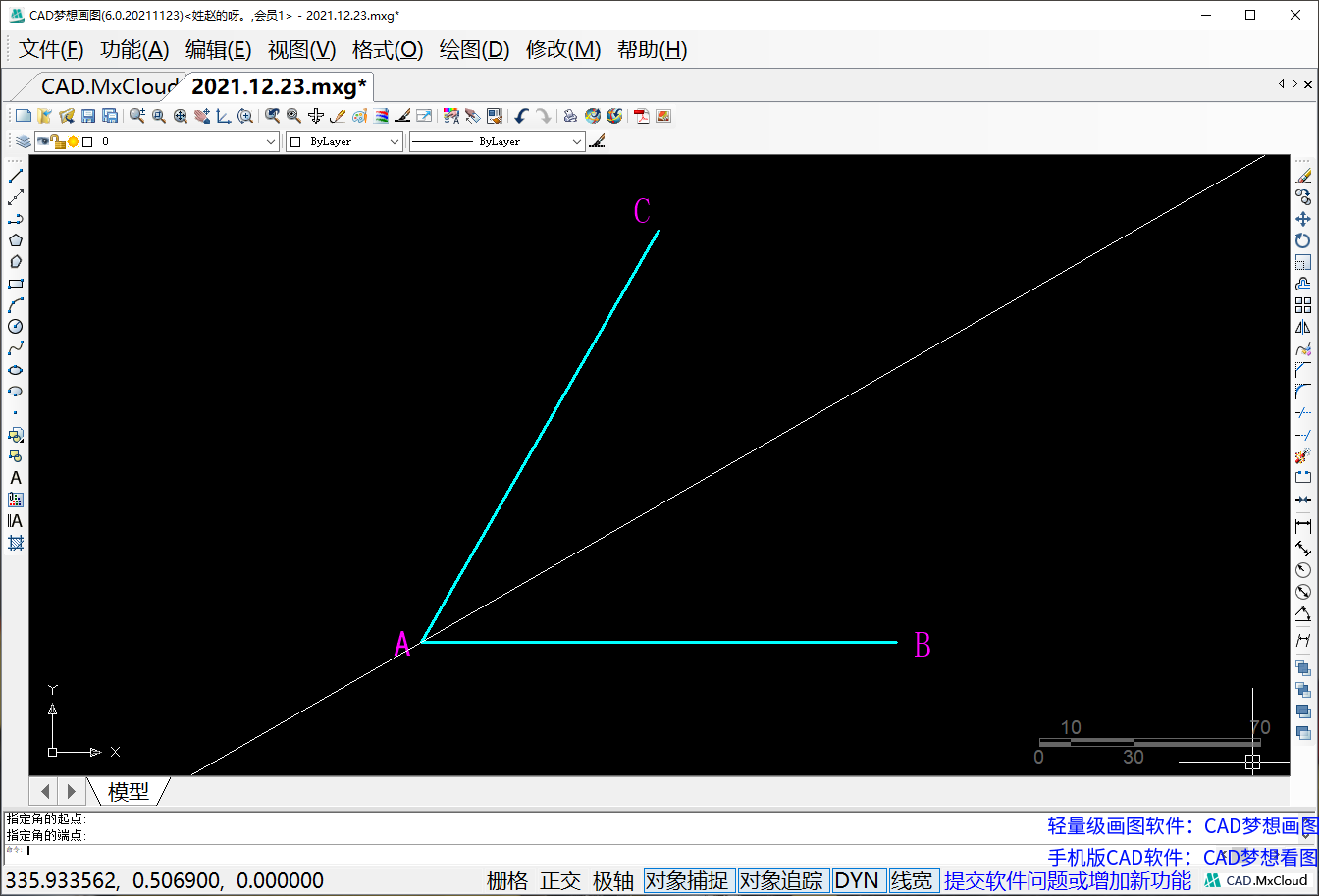
Task: Select the Extend tool
Action: [x=1303, y=435]
